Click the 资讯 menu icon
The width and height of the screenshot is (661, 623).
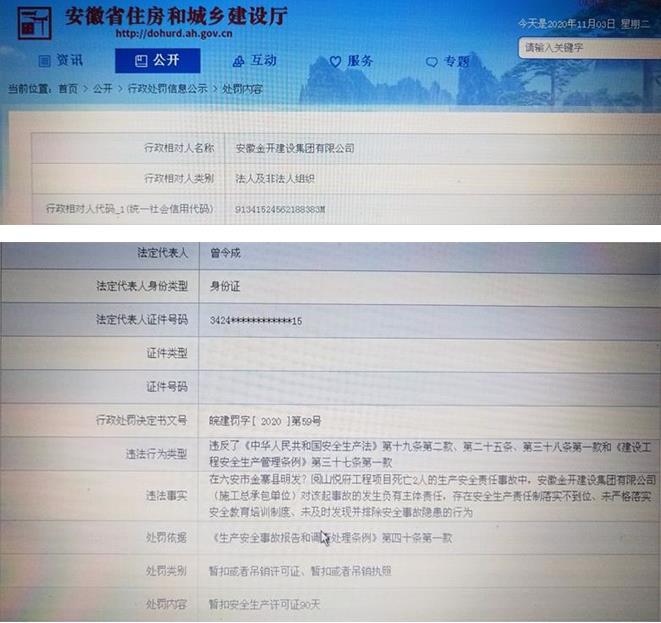point(44,62)
